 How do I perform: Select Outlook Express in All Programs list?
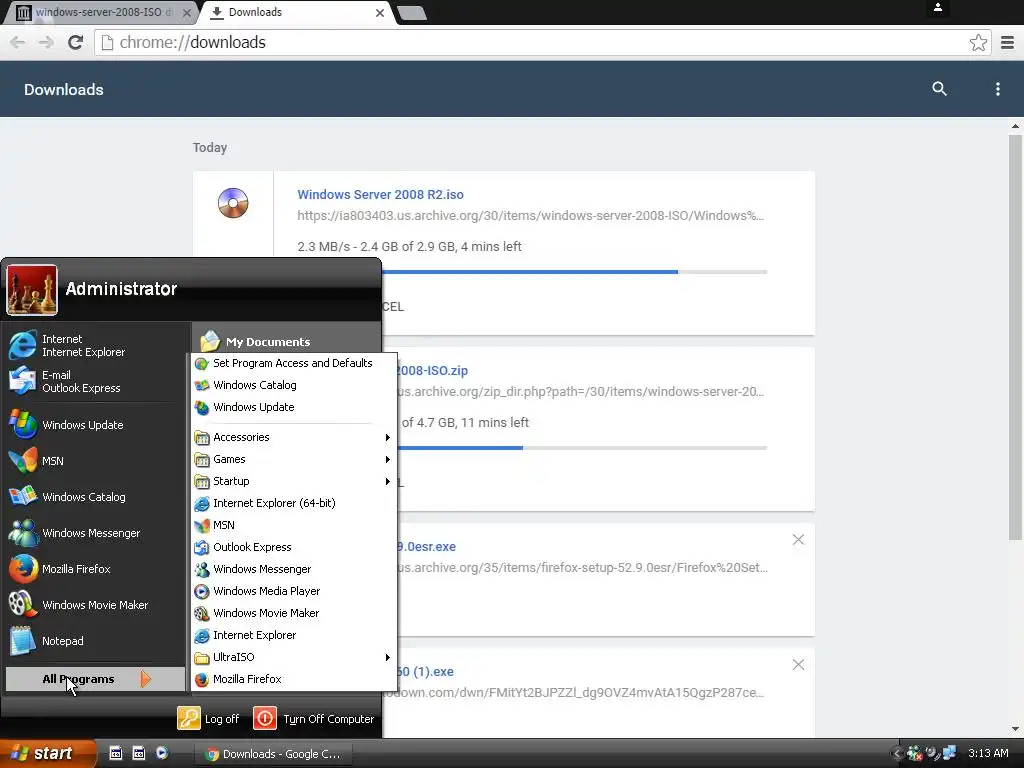tap(294, 547)
